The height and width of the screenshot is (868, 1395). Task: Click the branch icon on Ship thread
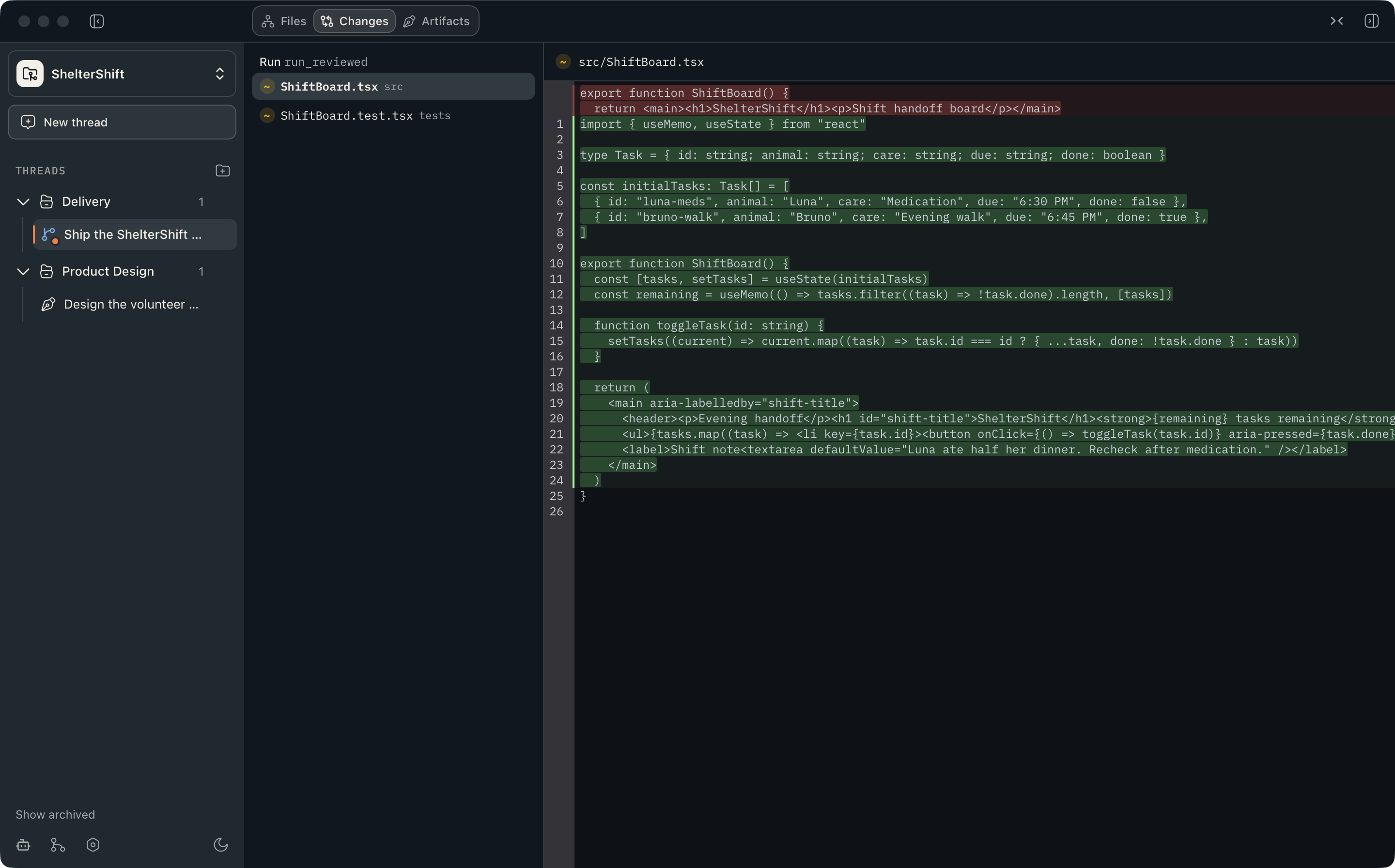49,235
